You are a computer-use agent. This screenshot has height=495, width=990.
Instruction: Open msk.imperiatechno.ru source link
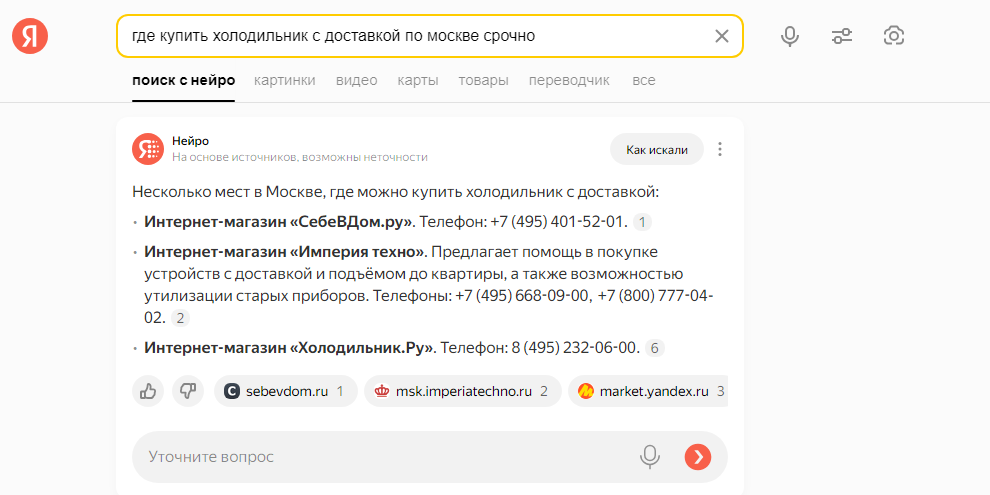tap(461, 391)
